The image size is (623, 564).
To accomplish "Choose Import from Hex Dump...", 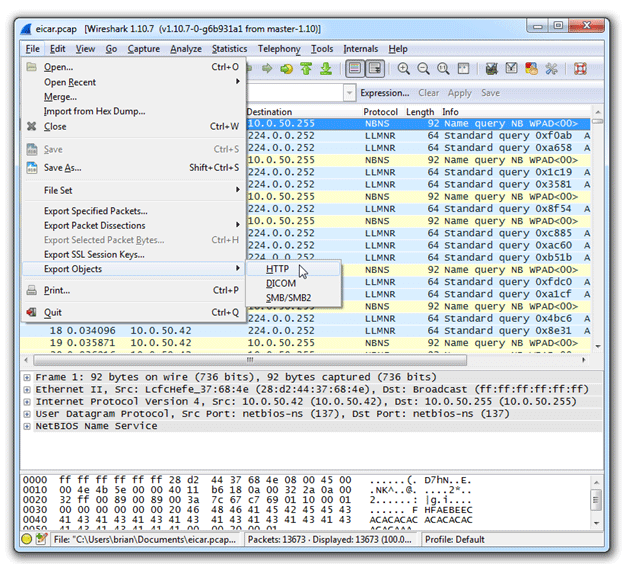I will coord(134,111).
